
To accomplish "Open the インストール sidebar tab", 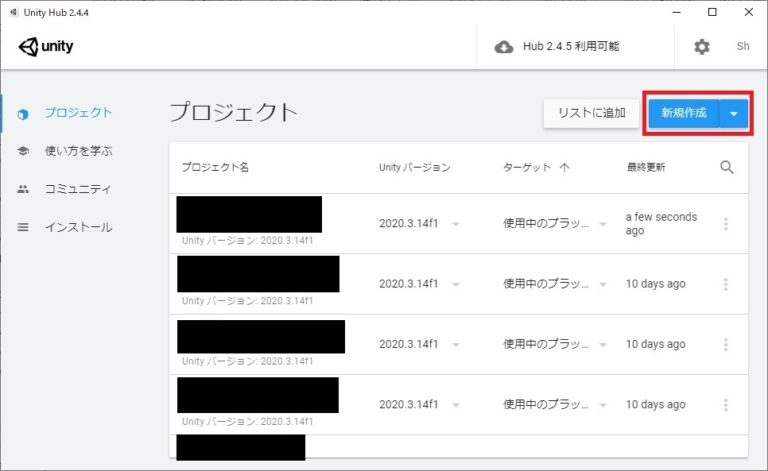I will [78, 227].
